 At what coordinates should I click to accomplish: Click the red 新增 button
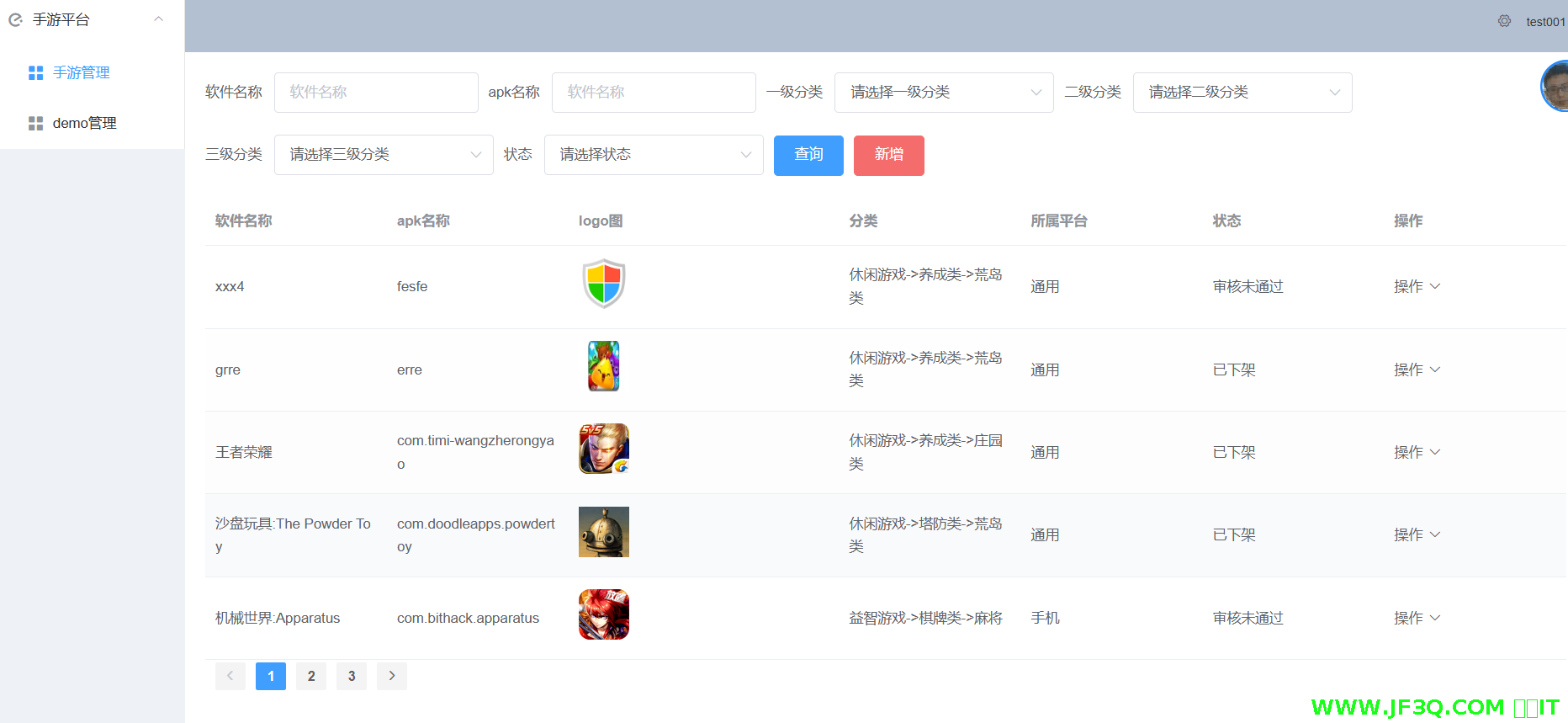click(888, 155)
